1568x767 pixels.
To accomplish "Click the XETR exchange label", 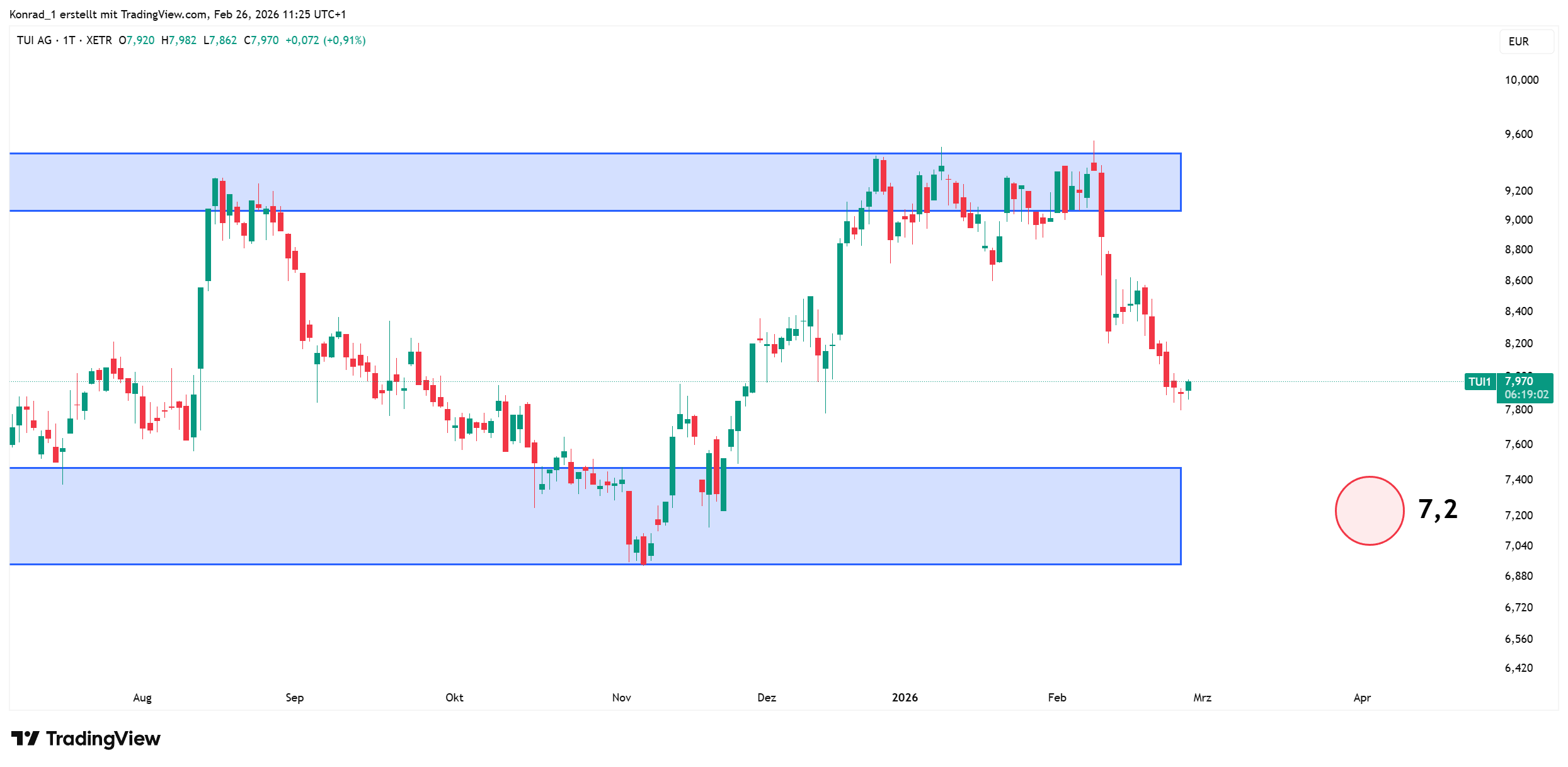I will [99, 40].
